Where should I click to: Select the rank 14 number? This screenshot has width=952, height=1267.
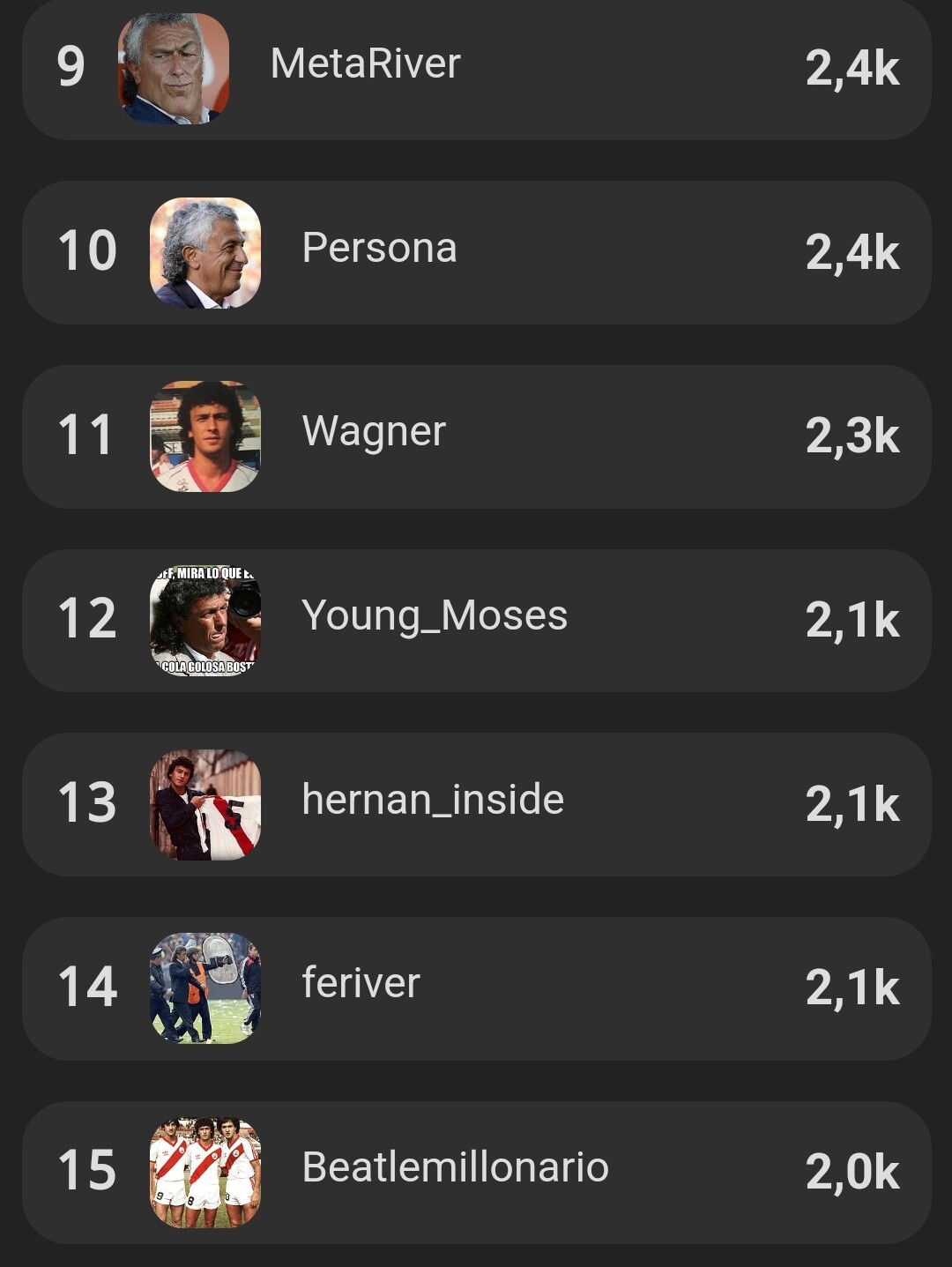(x=87, y=988)
